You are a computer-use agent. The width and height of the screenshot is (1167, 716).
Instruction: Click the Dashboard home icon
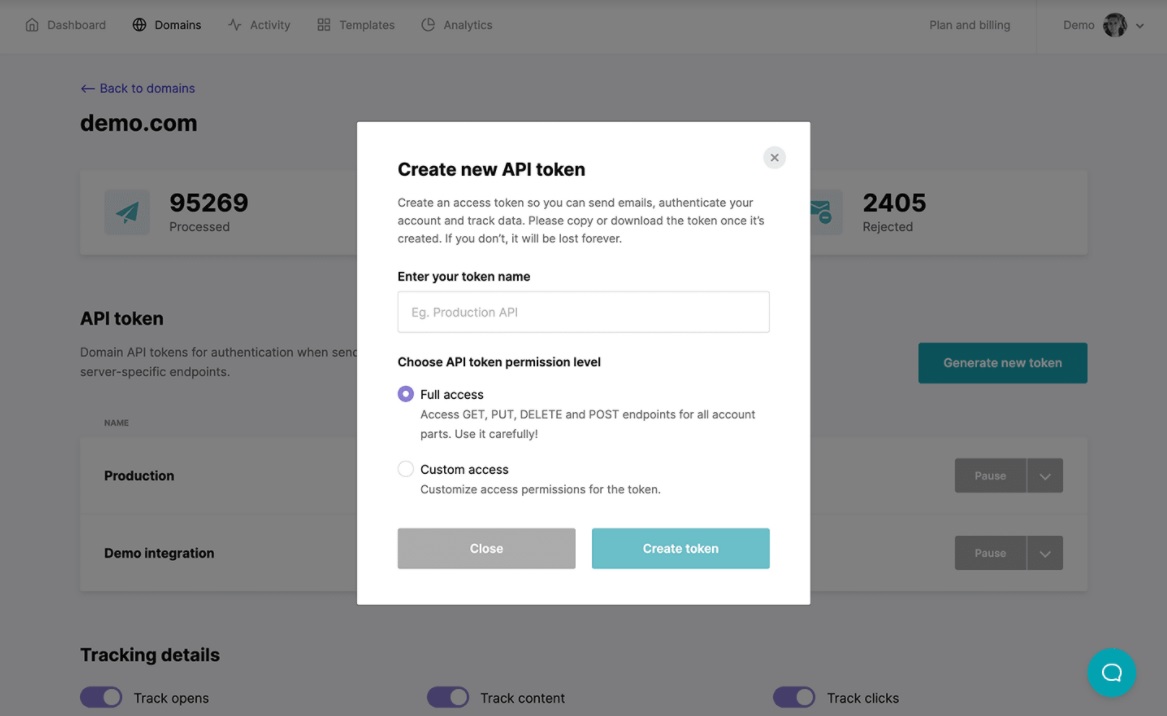pos(32,25)
